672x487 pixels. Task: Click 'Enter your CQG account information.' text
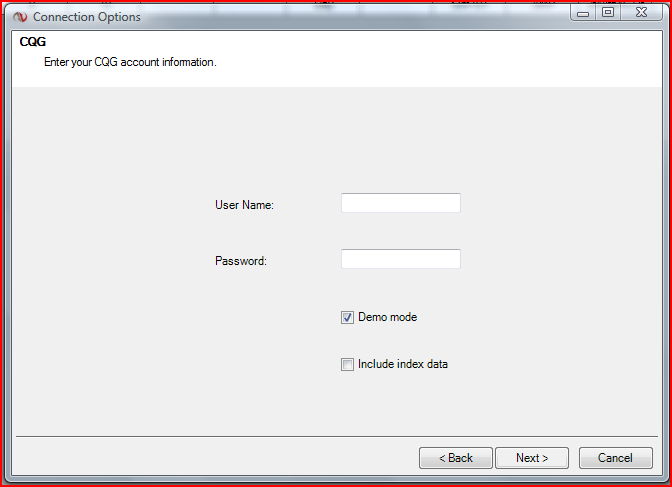click(130, 62)
